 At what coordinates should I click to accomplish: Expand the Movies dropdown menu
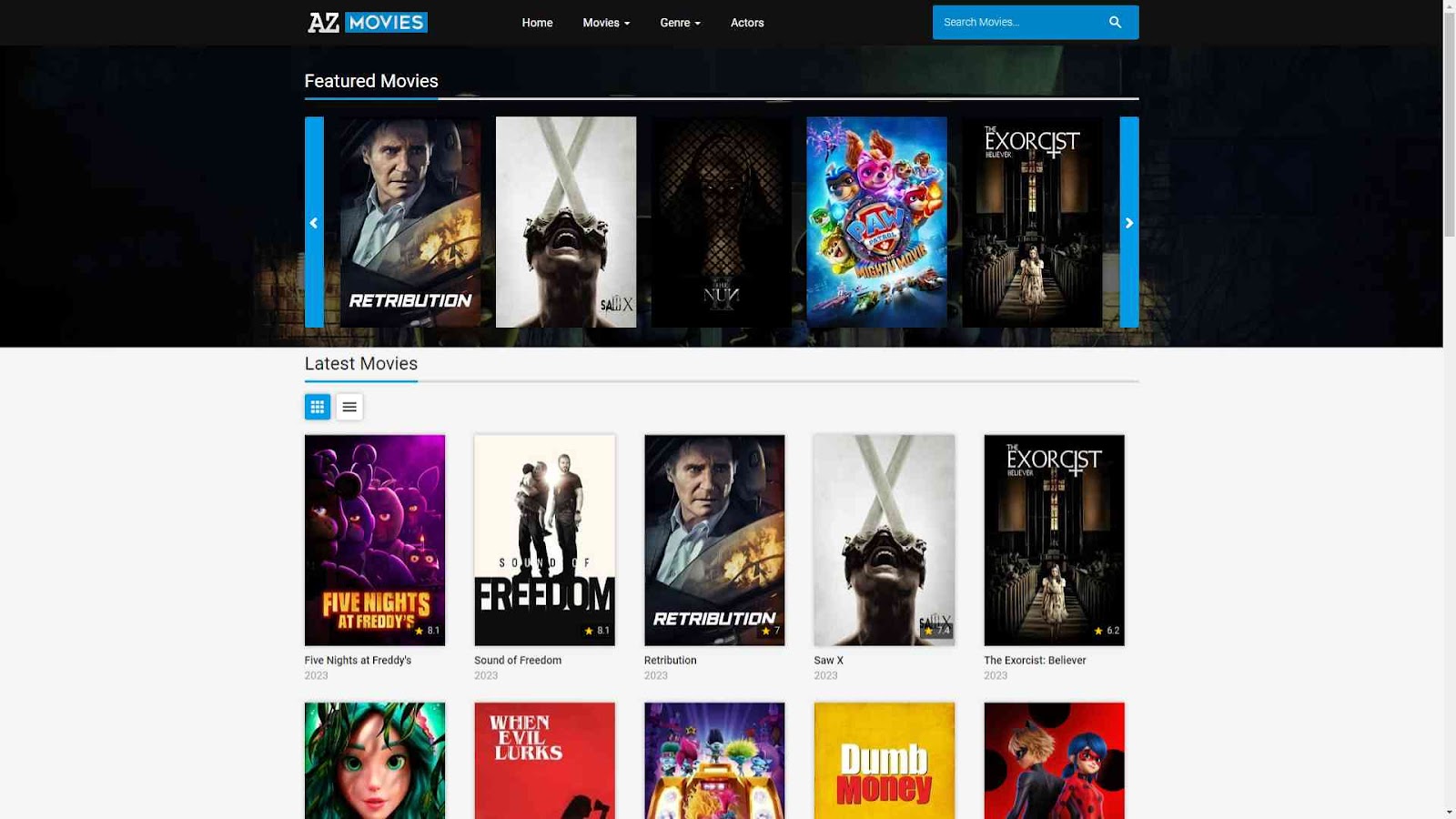pyautogui.click(x=606, y=23)
